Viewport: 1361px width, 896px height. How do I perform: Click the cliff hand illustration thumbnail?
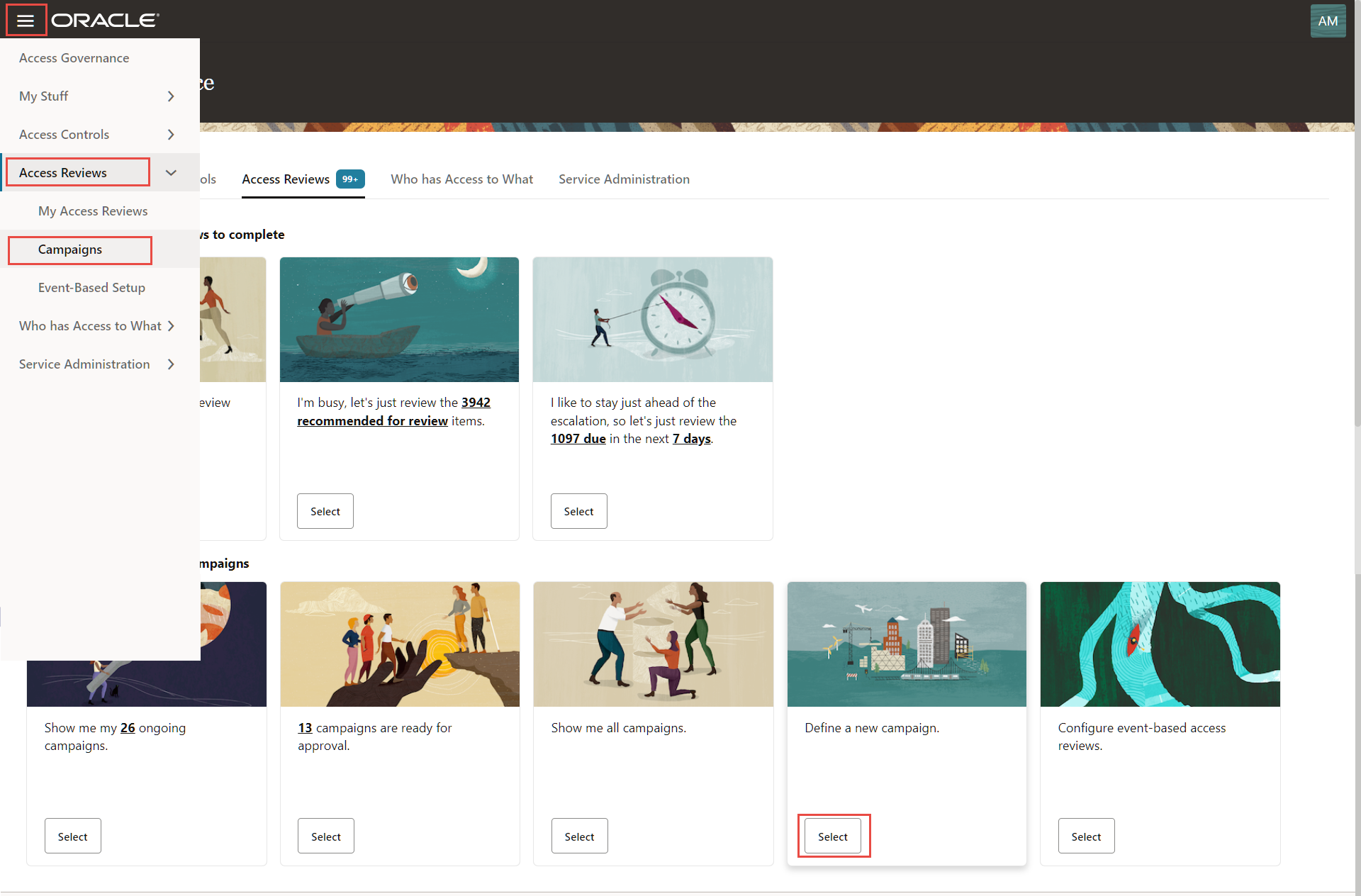[x=400, y=644]
